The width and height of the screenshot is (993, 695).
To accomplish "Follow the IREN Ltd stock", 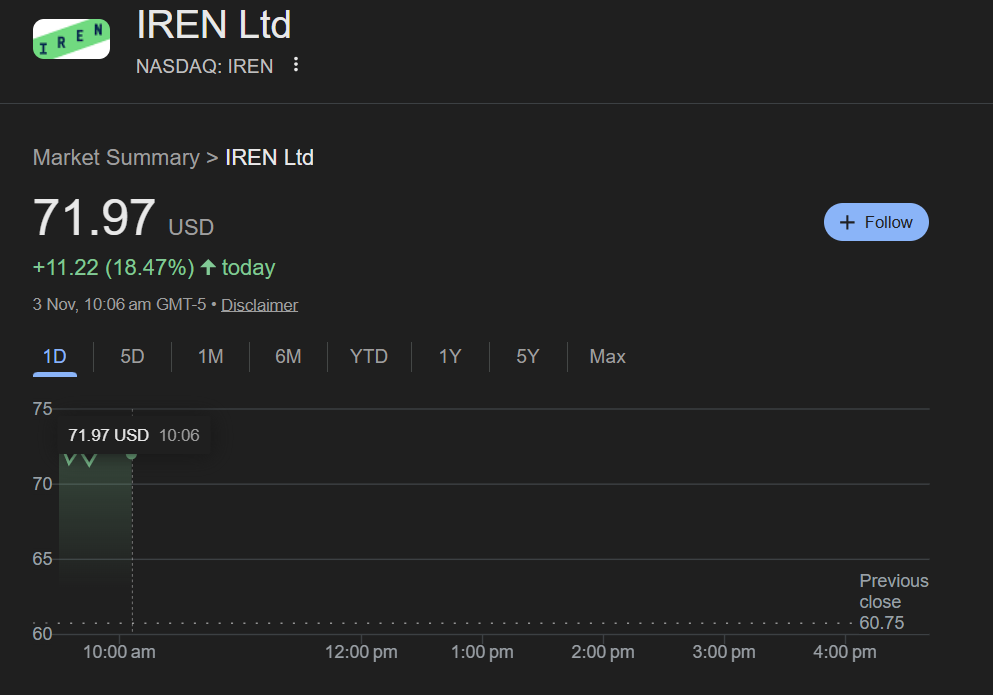I will [x=876, y=222].
